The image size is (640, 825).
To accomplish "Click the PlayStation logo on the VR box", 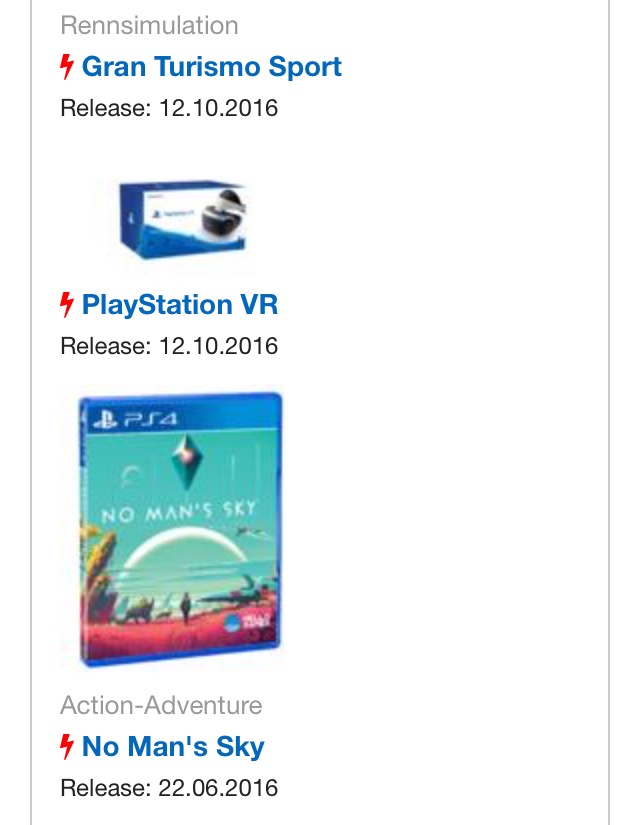I will tap(155, 214).
